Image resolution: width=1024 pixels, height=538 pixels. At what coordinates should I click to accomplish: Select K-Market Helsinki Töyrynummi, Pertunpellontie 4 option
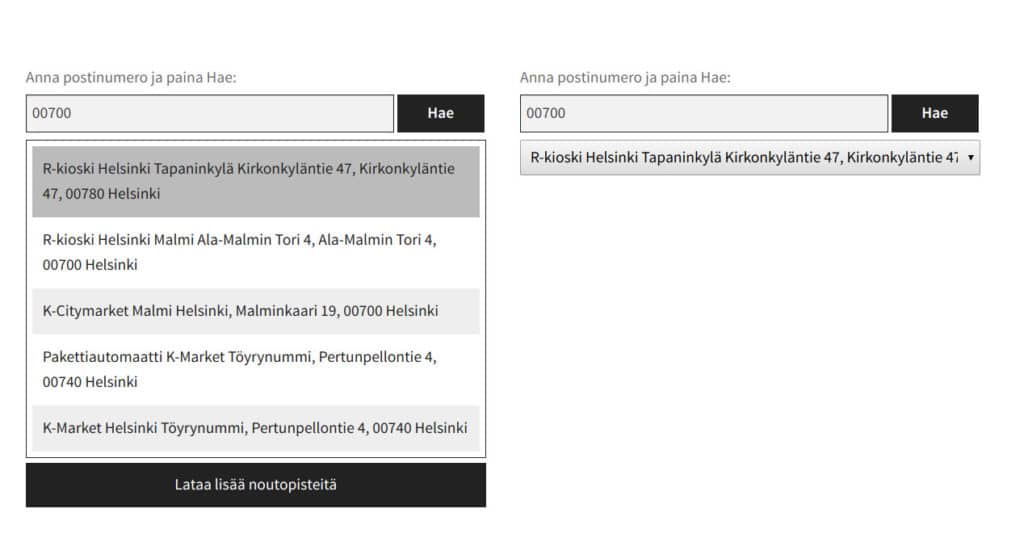pos(256,428)
